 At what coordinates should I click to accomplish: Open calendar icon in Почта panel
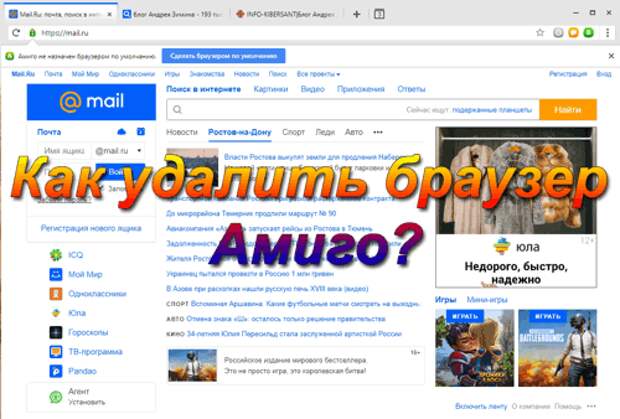[141, 132]
